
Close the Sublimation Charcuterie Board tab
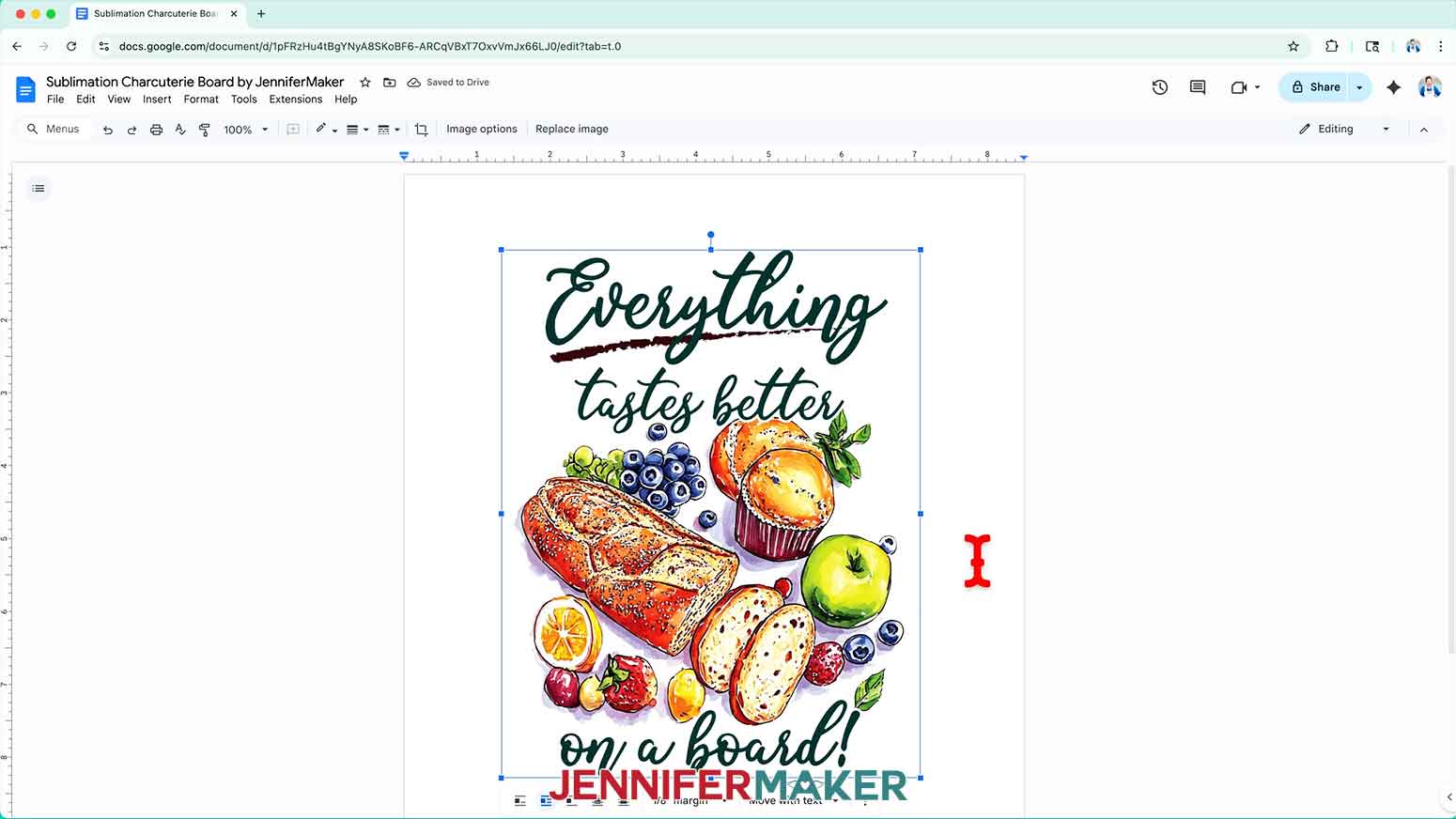point(234,14)
